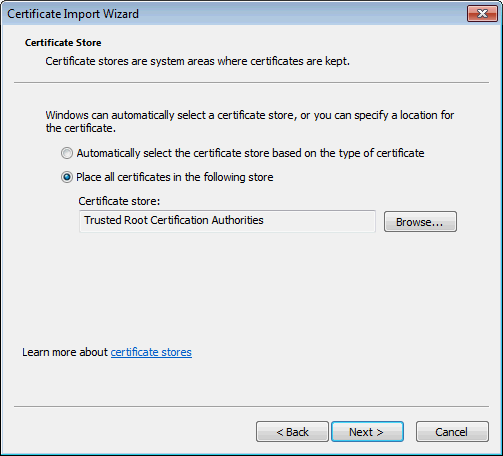Proceed with the Next > button
This screenshot has height=456, width=503.
pos(367,432)
